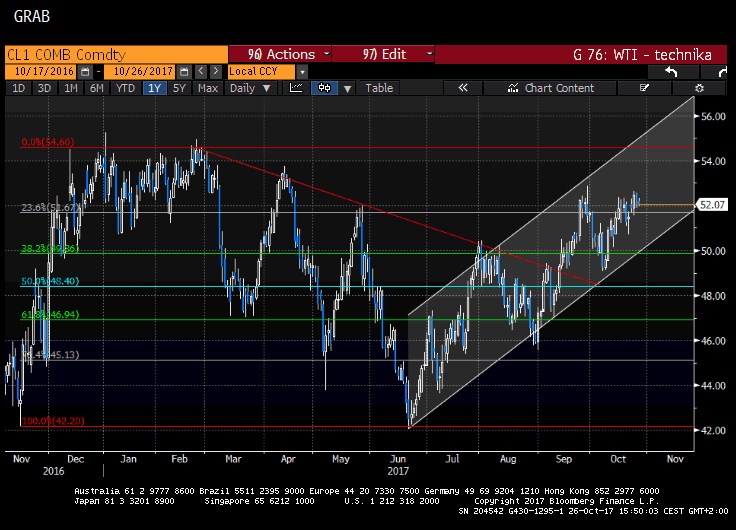
Task: Select the 1Y time range
Action: tap(154, 88)
